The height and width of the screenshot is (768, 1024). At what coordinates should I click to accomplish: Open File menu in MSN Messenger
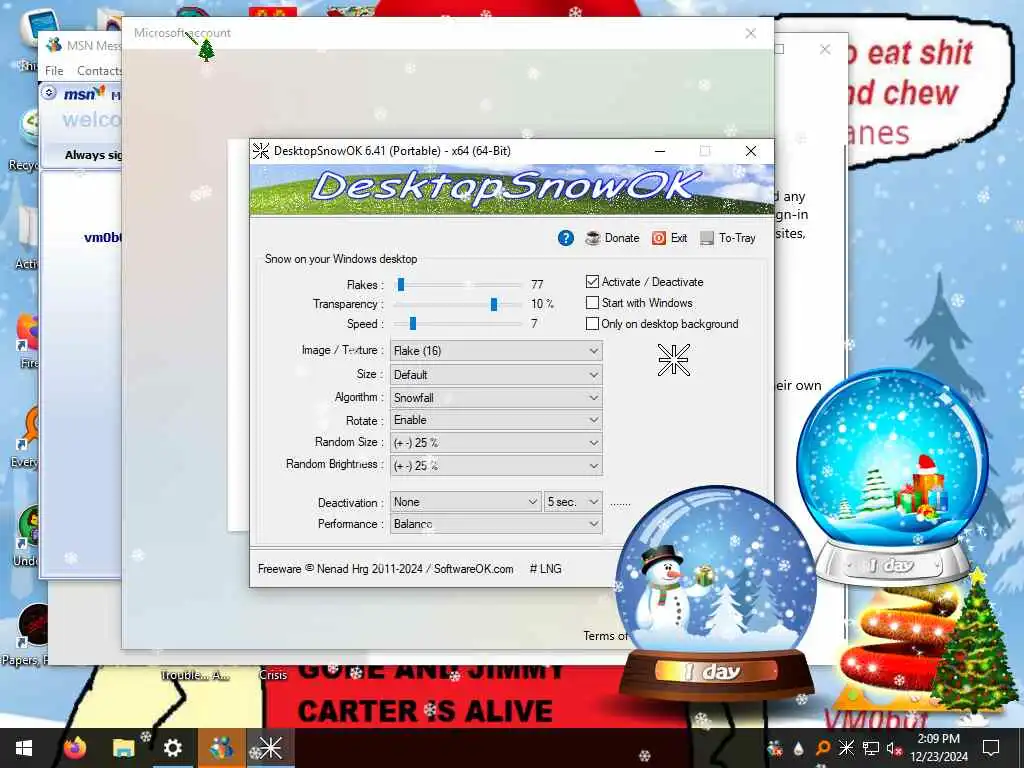[x=54, y=71]
